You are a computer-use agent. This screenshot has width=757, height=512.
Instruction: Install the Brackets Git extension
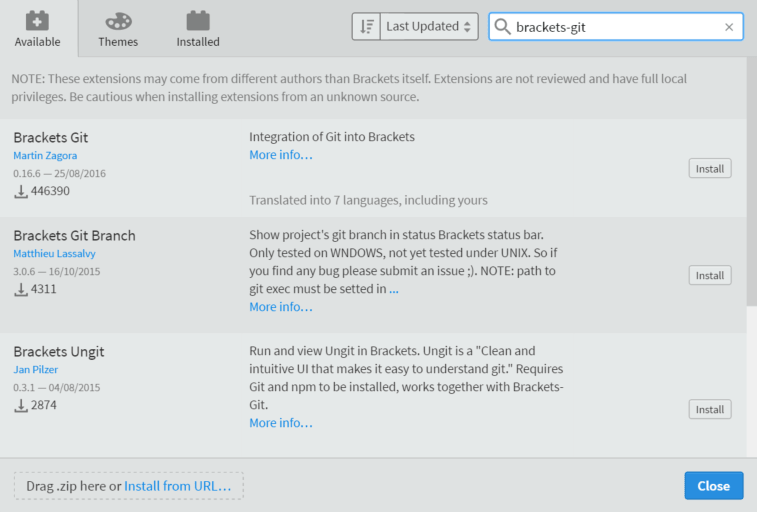(x=710, y=168)
